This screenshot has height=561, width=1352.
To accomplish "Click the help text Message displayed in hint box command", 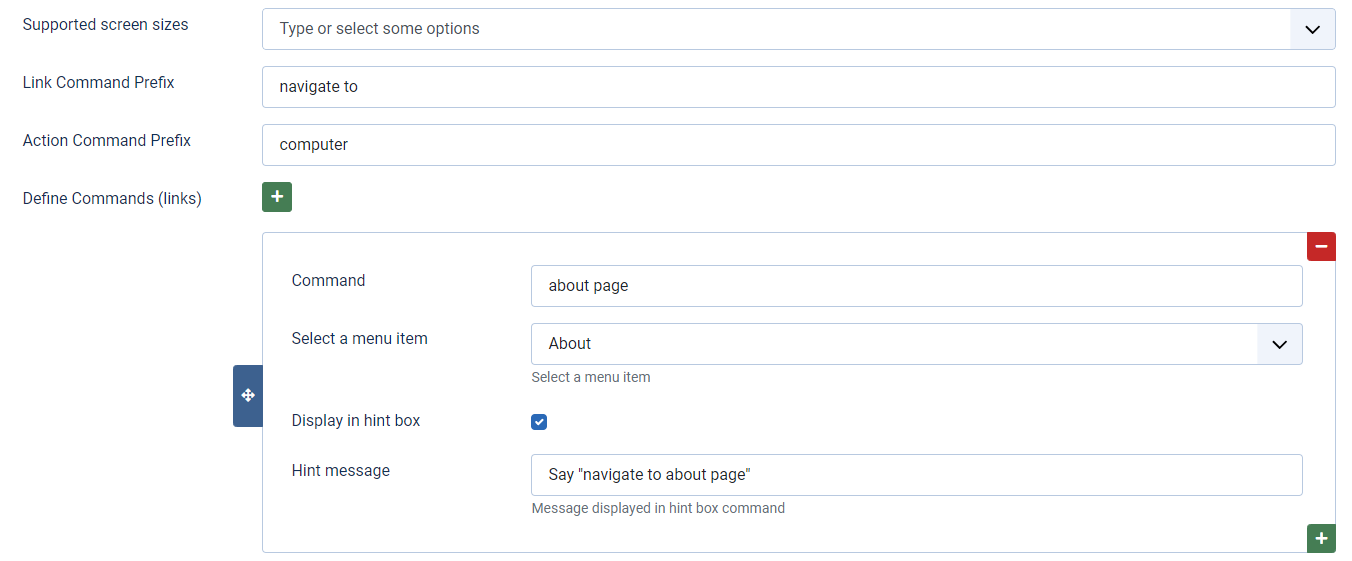I will (x=658, y=508).
